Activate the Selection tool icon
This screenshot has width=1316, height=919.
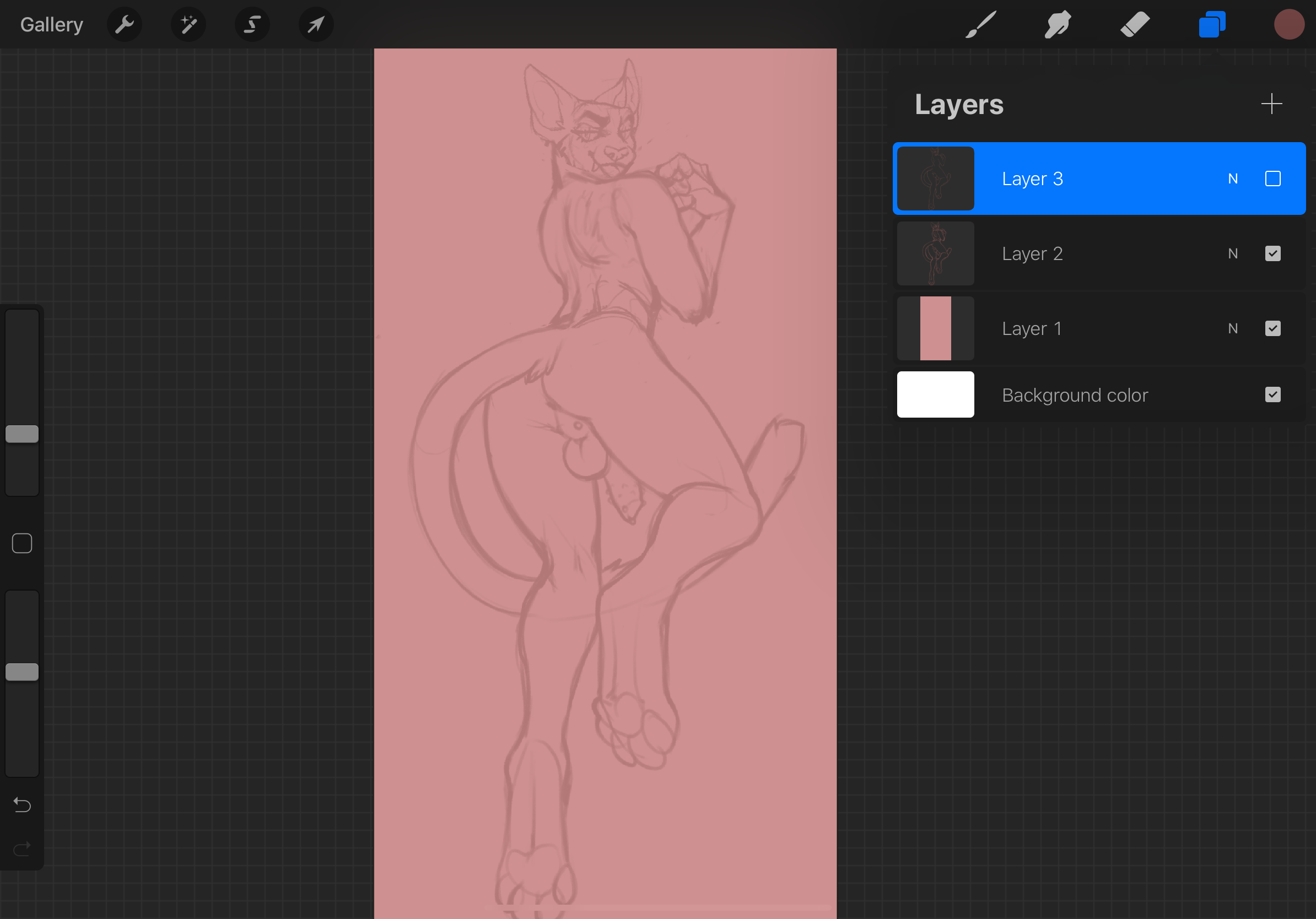(x=252, y=25)
